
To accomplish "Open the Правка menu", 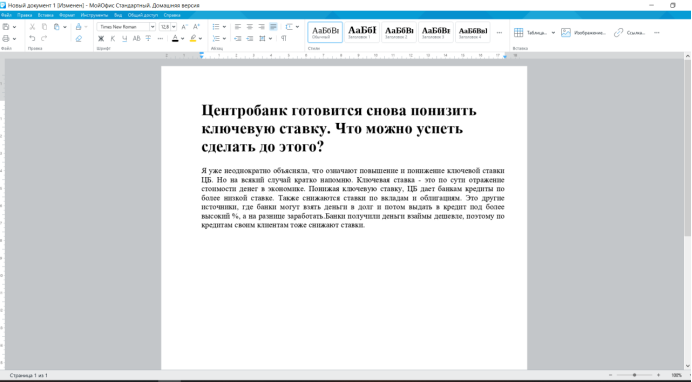I will [25, 15].
